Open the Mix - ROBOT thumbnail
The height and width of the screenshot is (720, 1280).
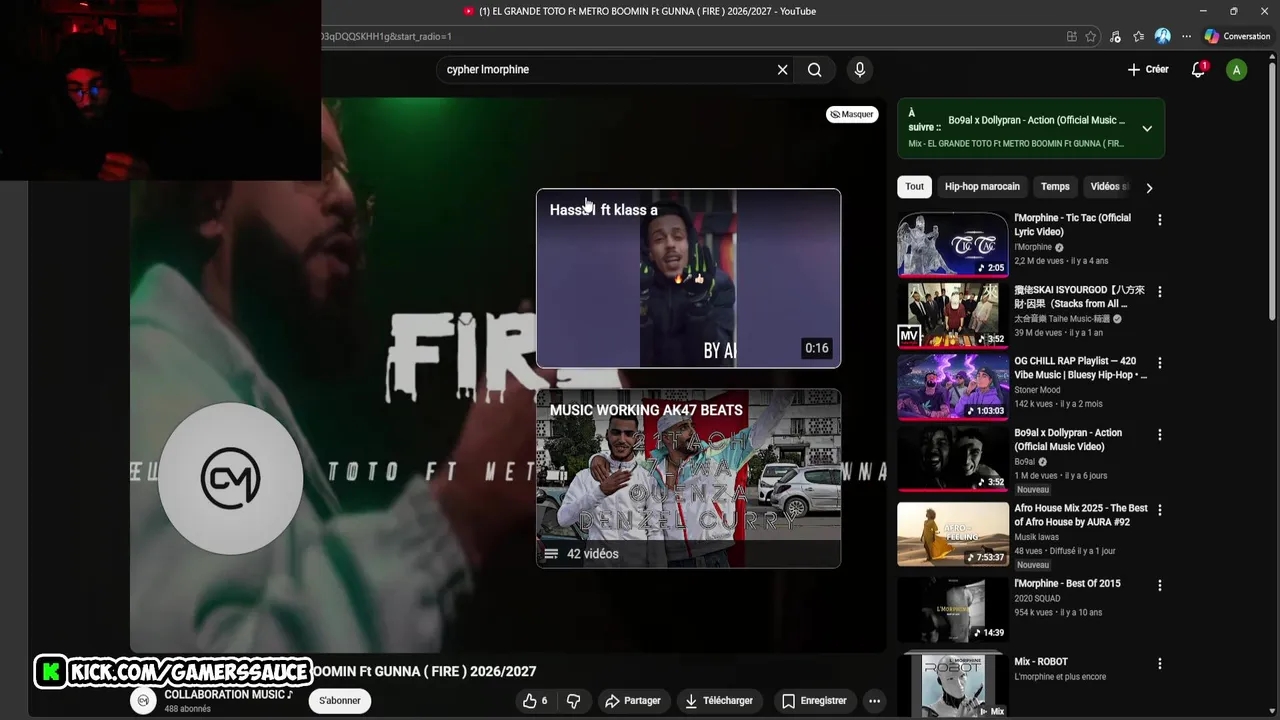click(953, 686)
